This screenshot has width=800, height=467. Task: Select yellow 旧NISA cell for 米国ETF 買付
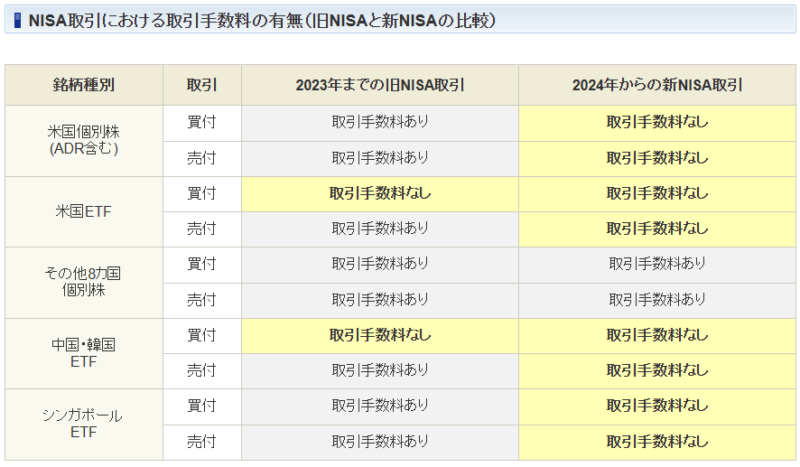tap(380, 193)
